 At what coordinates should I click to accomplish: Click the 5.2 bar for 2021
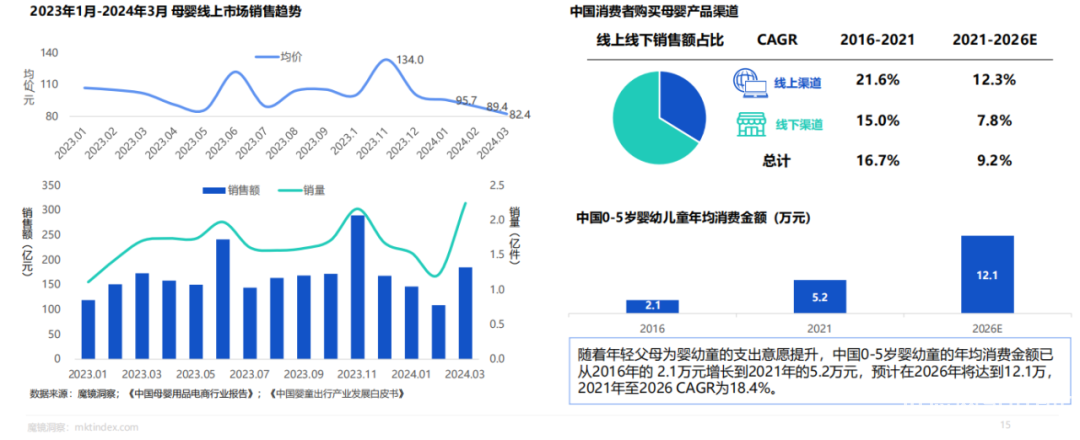coord(819,296)
